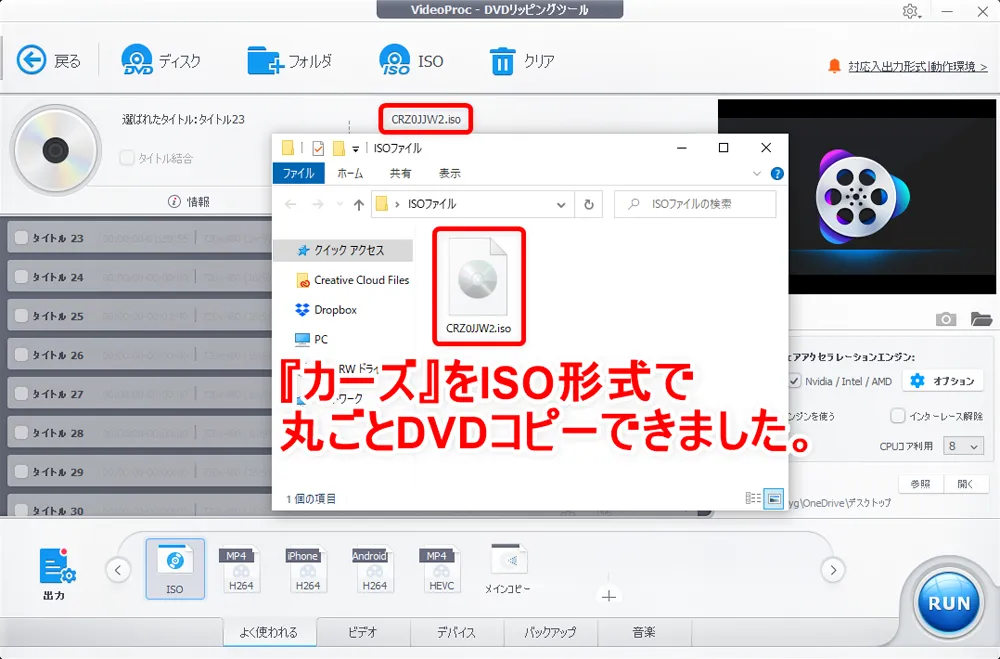Open the CPUコア利用 dropdown
The width and height of the screenshot is (1000, 659).
click(963, 446)
